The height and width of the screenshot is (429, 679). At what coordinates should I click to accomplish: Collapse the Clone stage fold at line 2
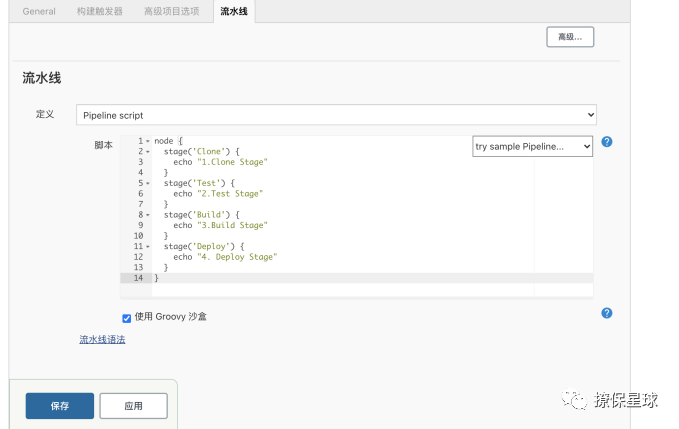148,152
